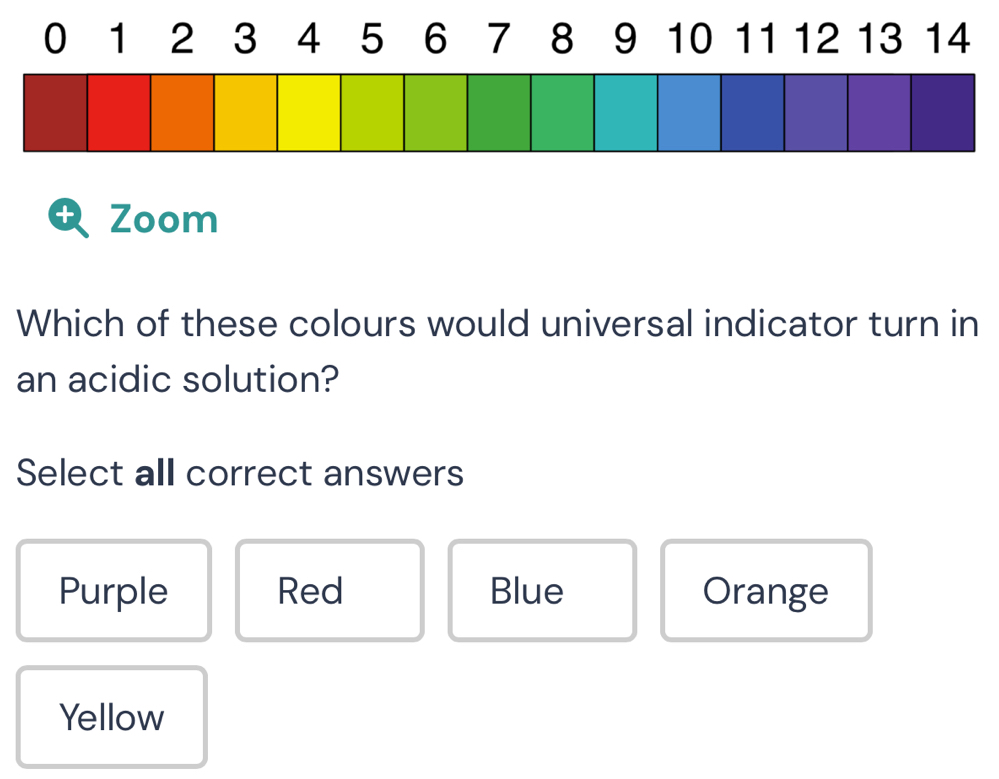Click the yellow pH 4 swatch

click(309, 112)
